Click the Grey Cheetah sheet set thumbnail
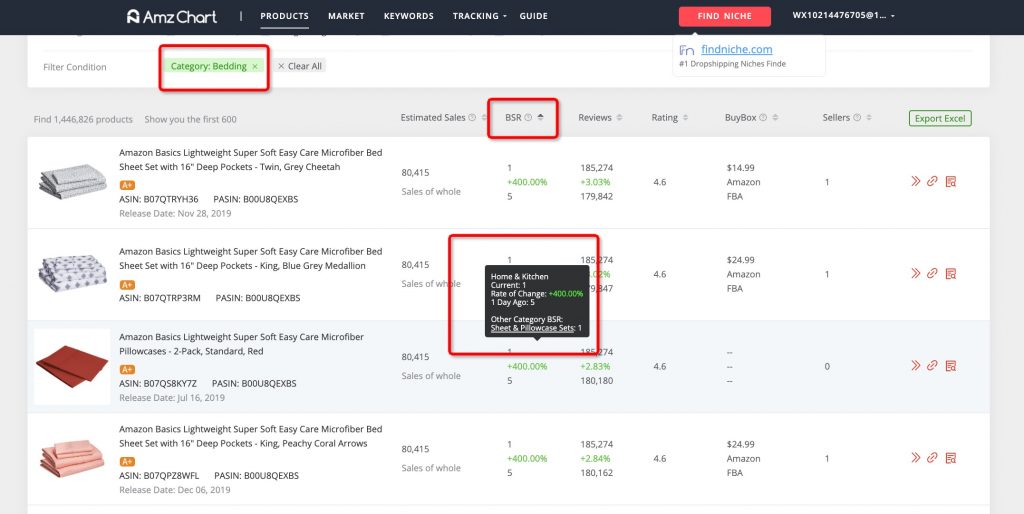The width and height of the screenshot is (1024, 514). click(x=72, y=182)
